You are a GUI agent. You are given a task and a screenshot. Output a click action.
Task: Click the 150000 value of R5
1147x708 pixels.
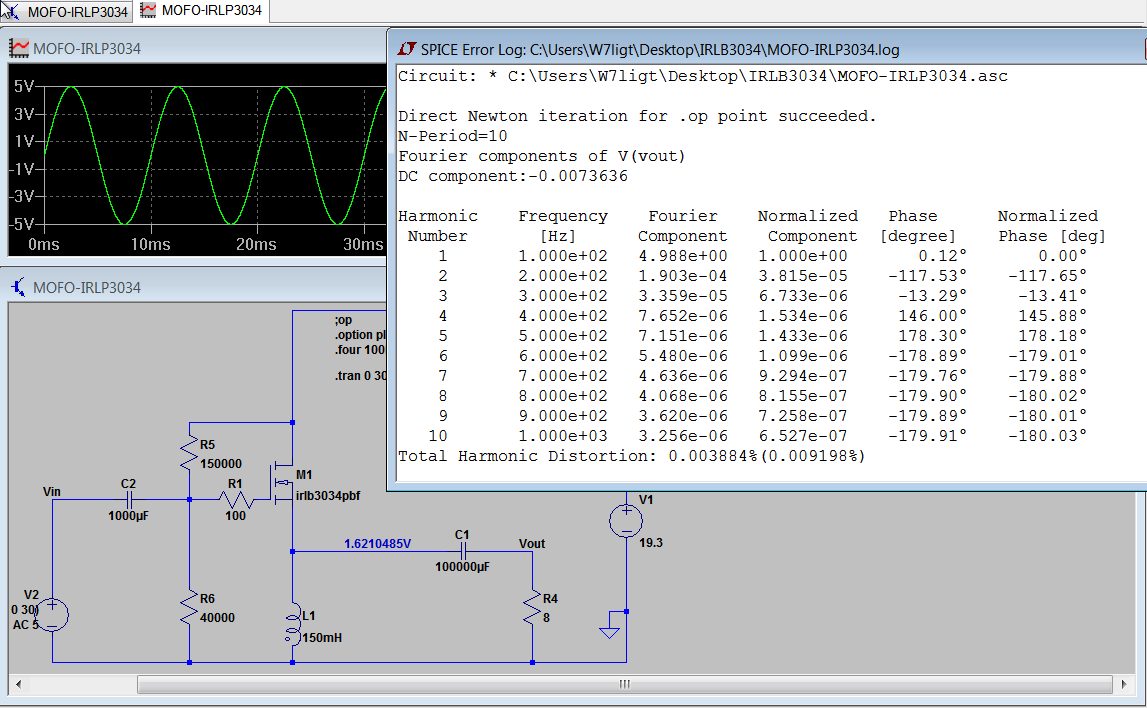point(221,464)
